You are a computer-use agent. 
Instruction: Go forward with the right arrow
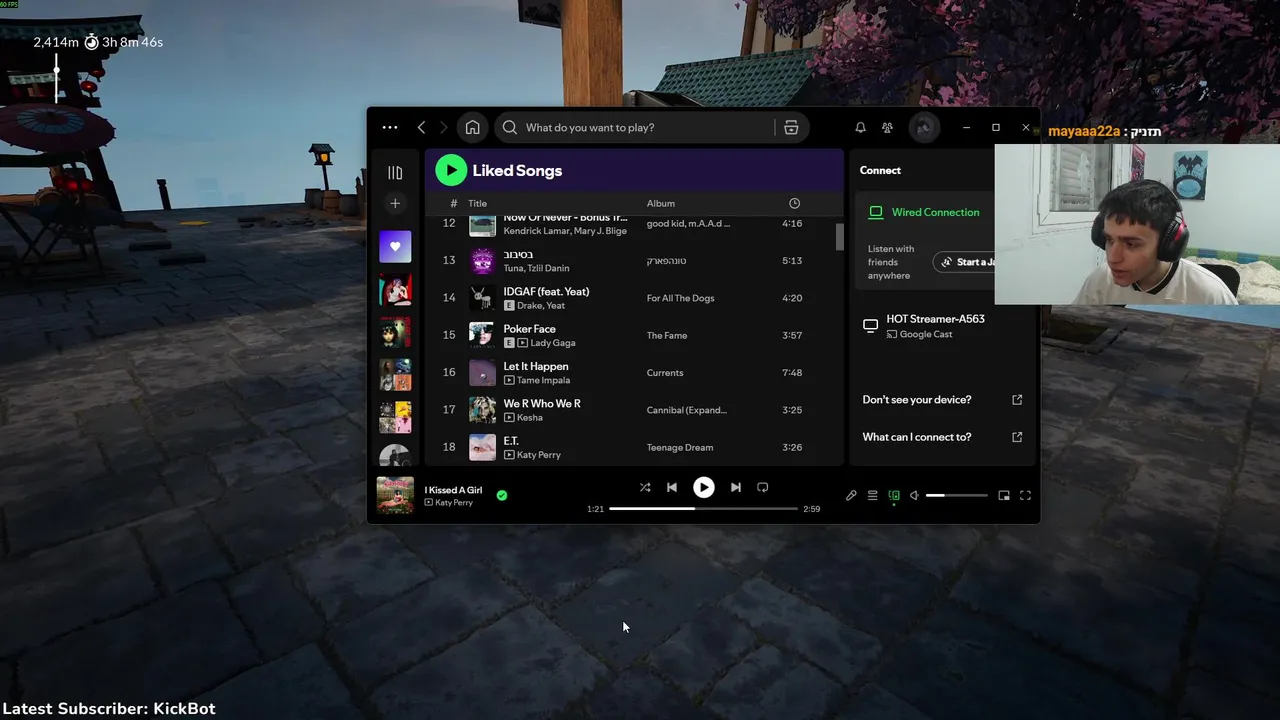coord(444,128)
